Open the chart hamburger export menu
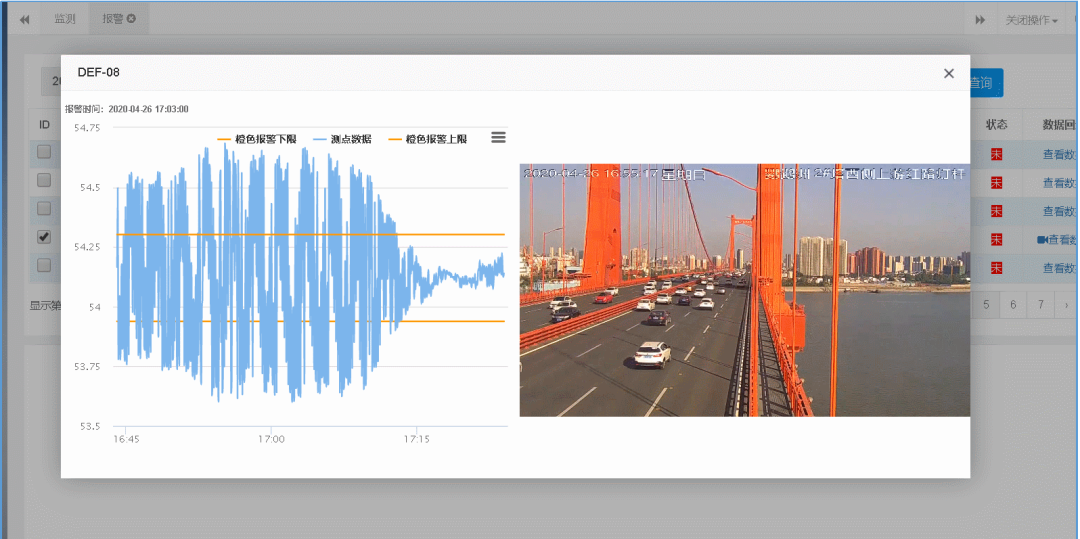This screenshot has width=1080, height=539. (498, 138)
